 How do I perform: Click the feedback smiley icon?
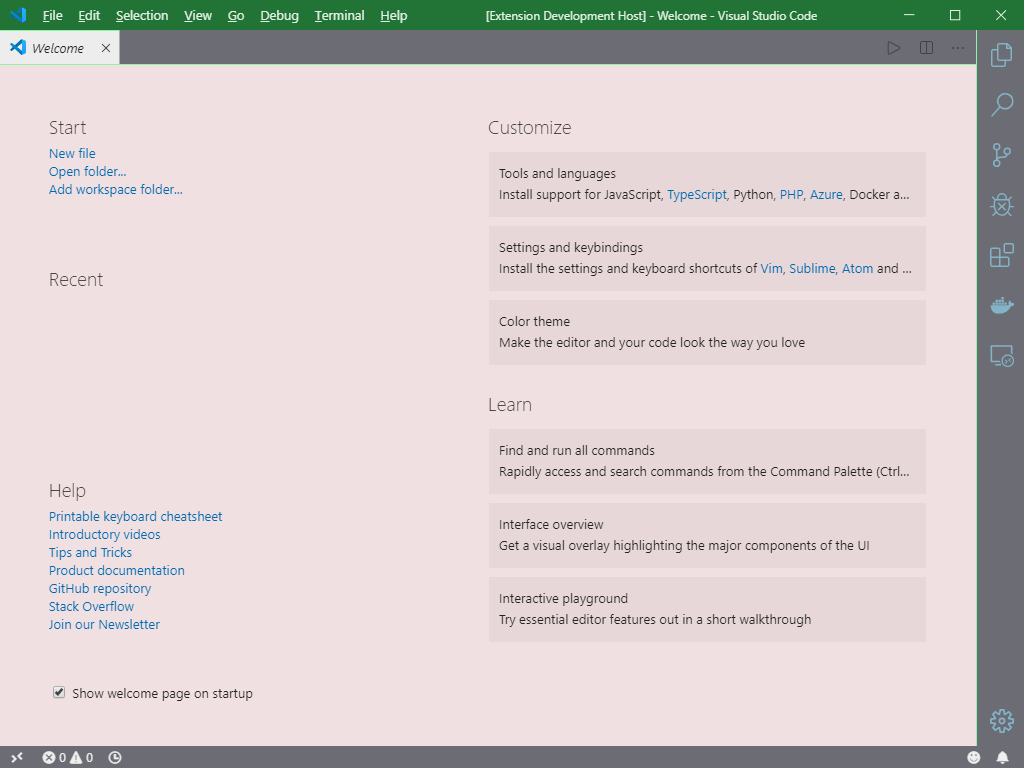(973, 758)
